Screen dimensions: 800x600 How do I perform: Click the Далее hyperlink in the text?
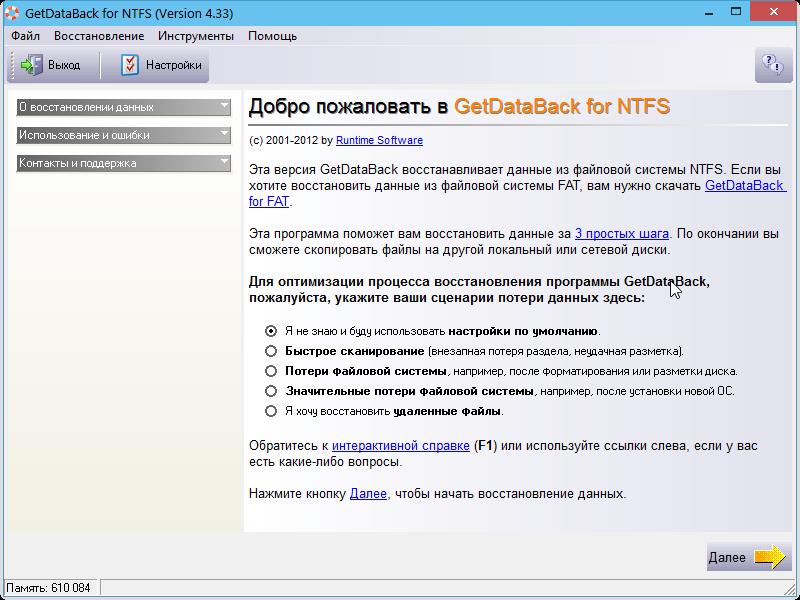(368, 494)
